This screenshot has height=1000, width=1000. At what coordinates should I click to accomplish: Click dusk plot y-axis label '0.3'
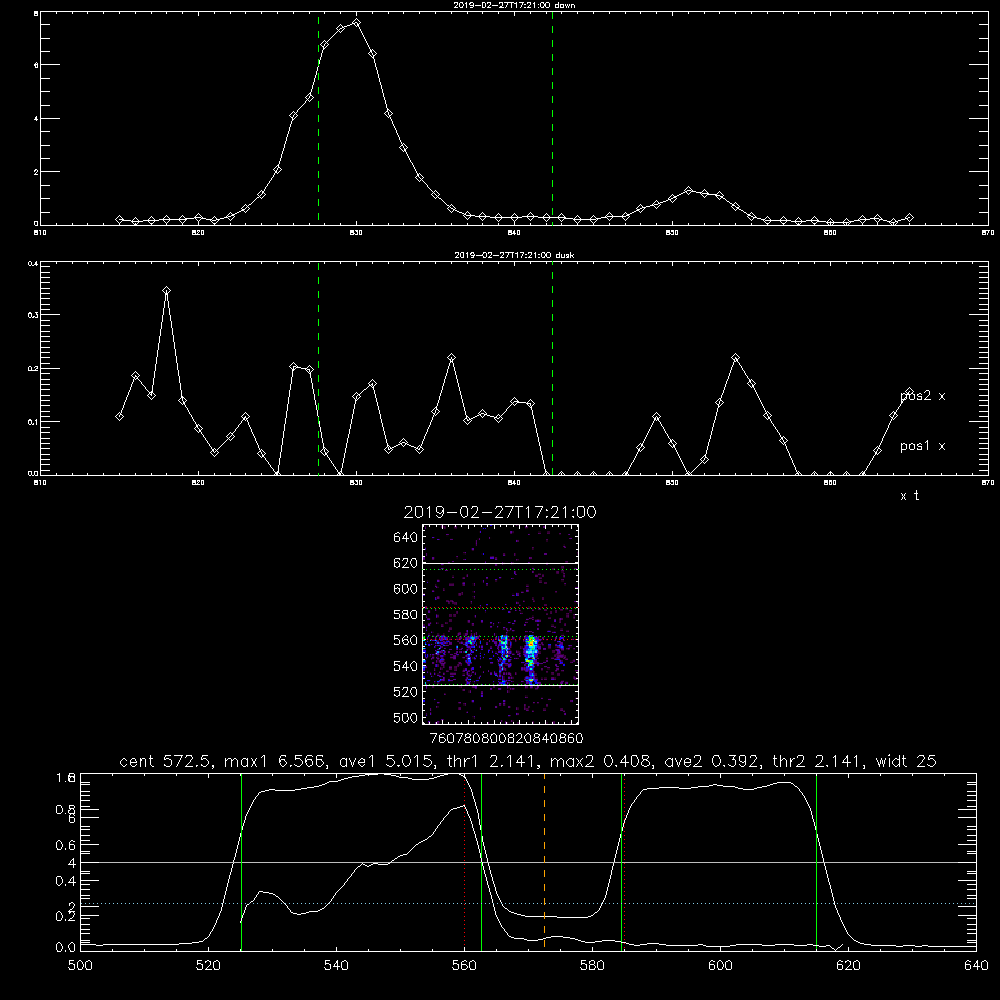tap(33, 315)
